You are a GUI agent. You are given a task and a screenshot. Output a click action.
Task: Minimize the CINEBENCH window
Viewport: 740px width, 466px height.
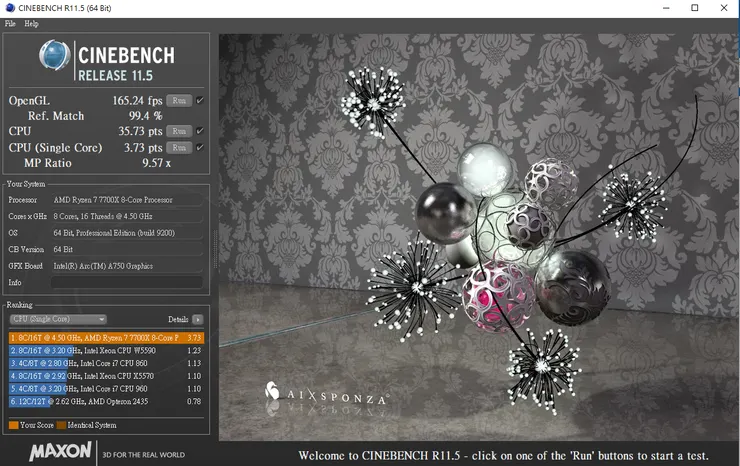coord(666,8)
